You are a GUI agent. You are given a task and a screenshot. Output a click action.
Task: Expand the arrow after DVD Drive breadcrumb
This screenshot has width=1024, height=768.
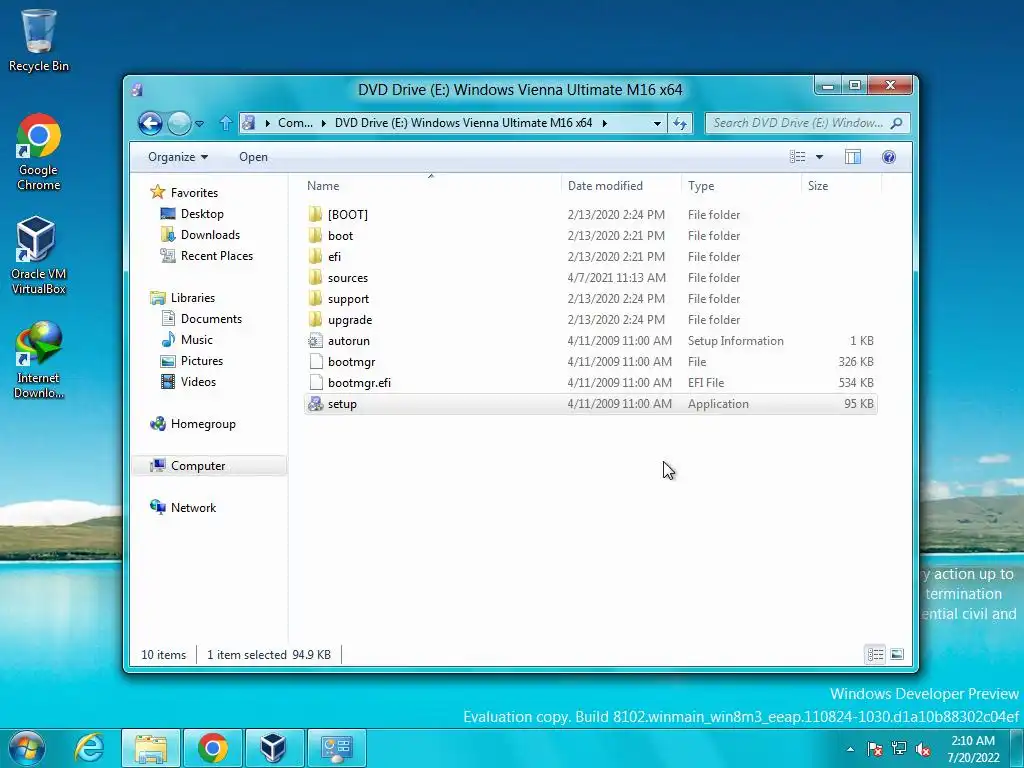coord(605,123)
